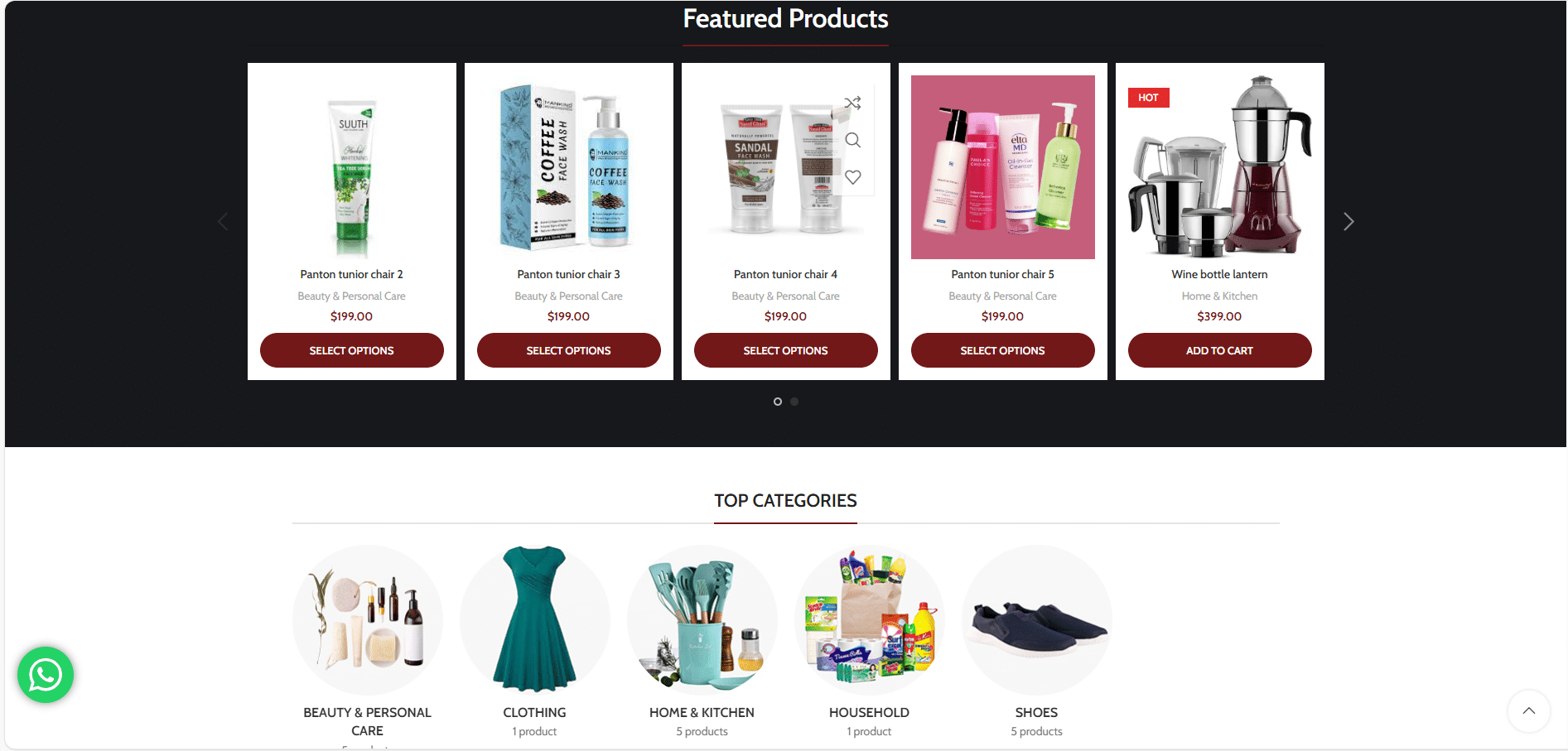Screen dimensions: 1568x751
Task: Go to previous featured products slide arrow
Action: [223, 221]
